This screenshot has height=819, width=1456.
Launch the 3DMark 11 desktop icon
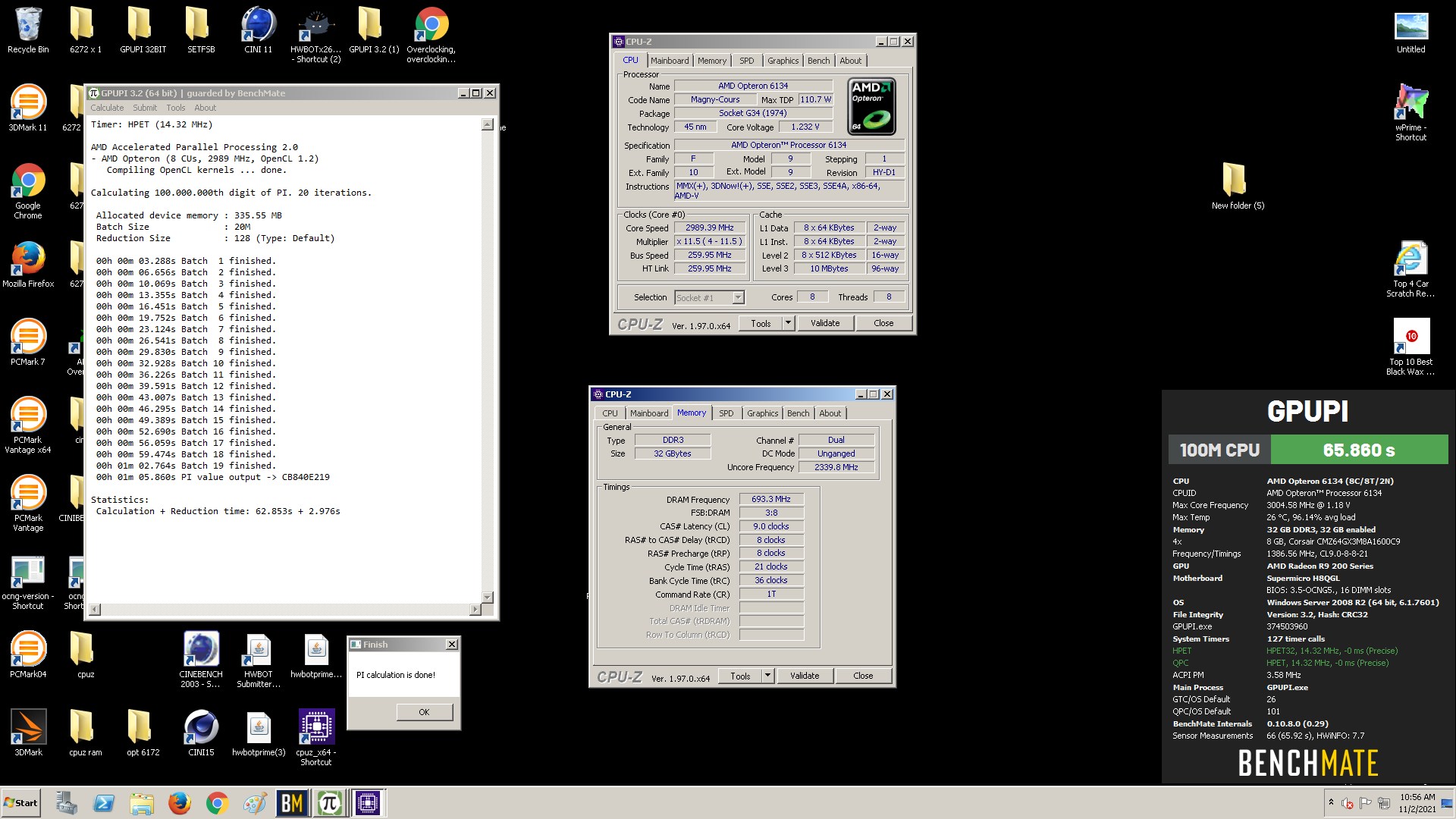(x=28, y=108)
